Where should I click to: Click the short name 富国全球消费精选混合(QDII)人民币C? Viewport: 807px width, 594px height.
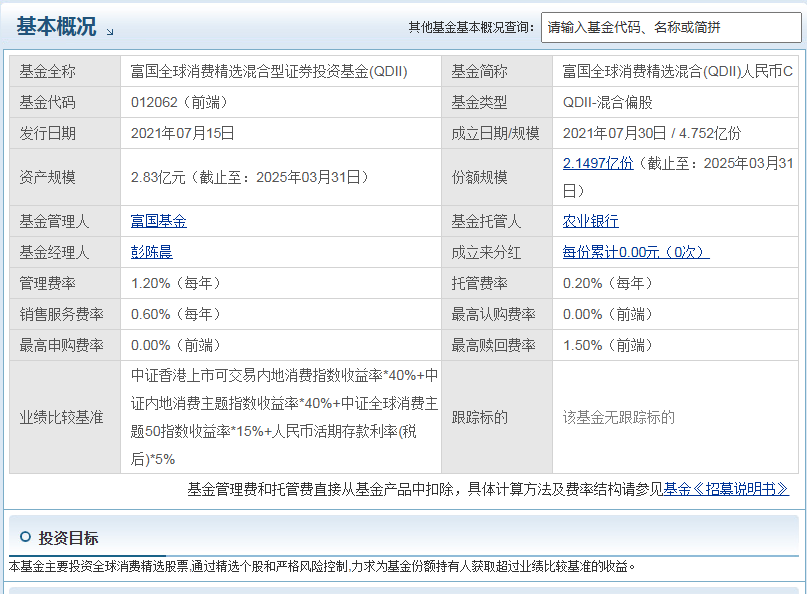(x=677, y=72)
